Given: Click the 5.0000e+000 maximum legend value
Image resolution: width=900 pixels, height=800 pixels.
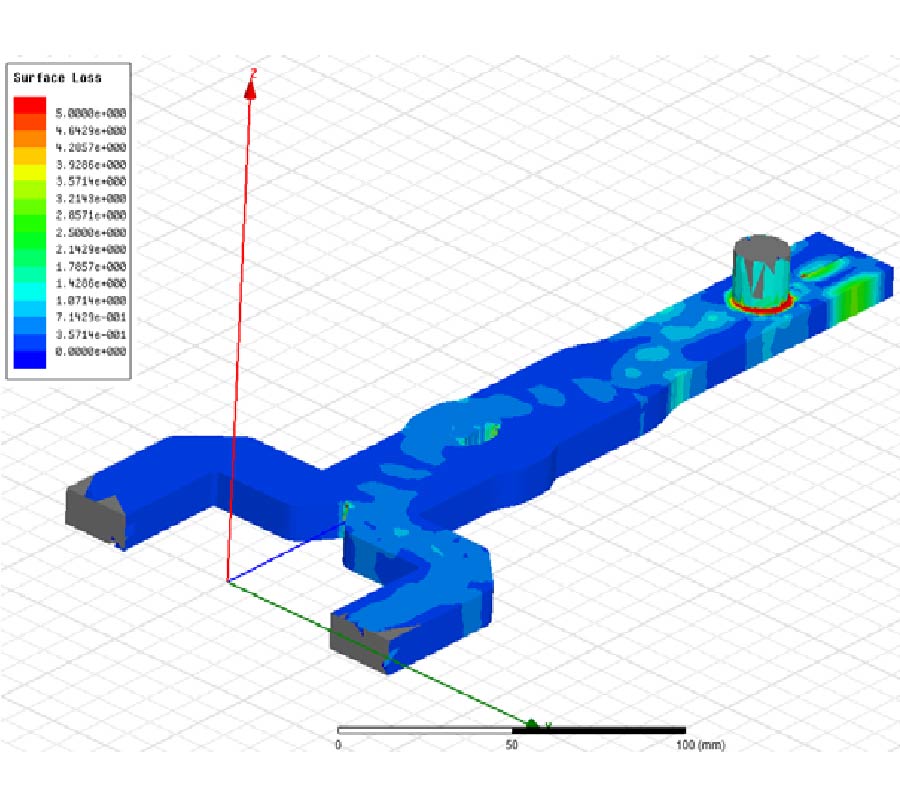Looking at the screenshot, I should pos(91,113).
